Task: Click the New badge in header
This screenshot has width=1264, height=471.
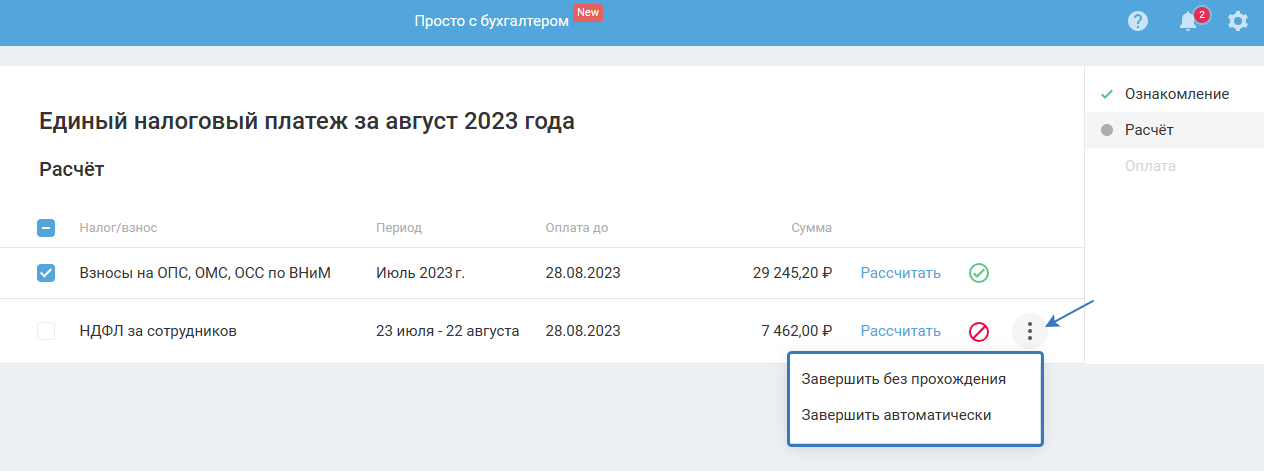Action: (588, 12)
